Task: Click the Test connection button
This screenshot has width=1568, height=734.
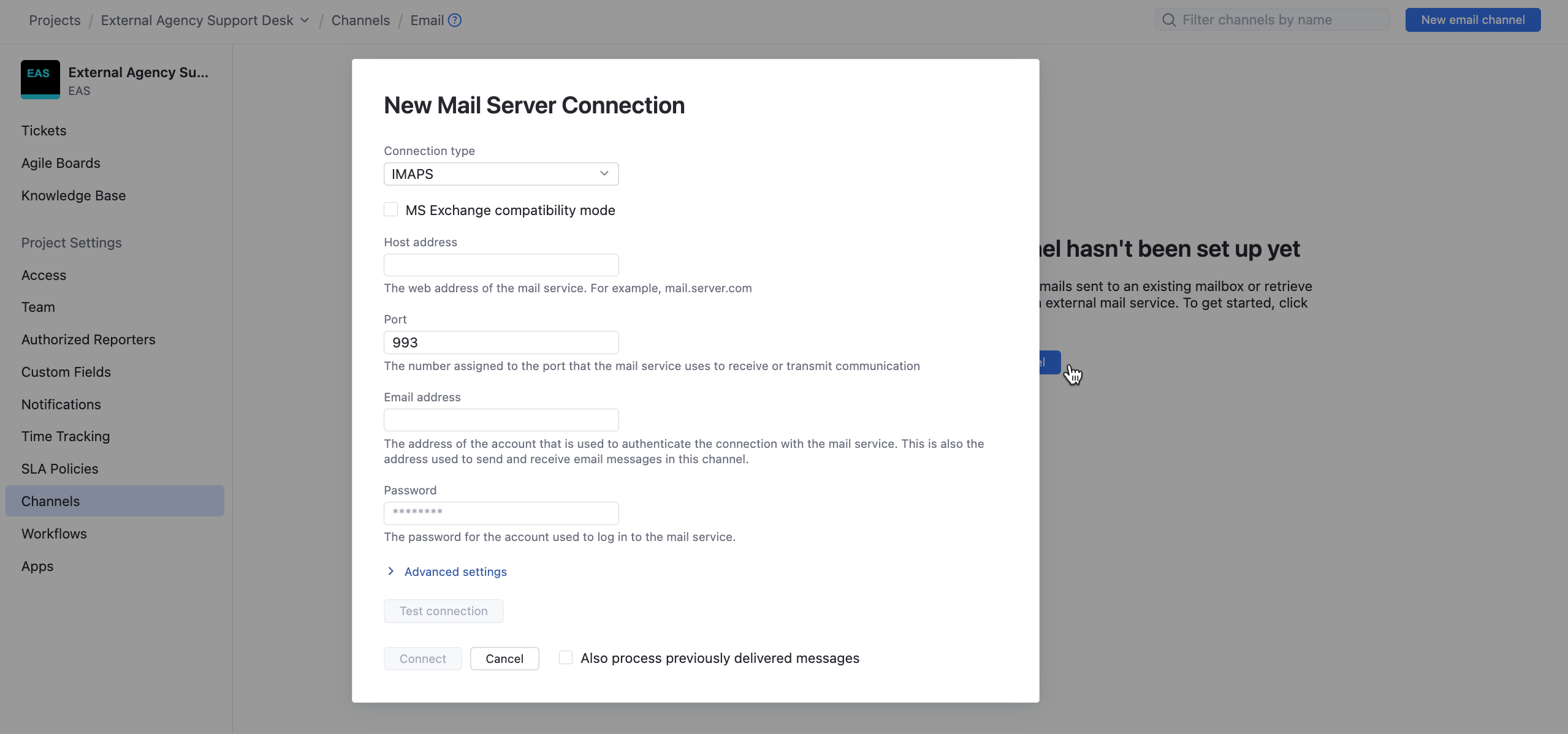Action: [443, 610]
